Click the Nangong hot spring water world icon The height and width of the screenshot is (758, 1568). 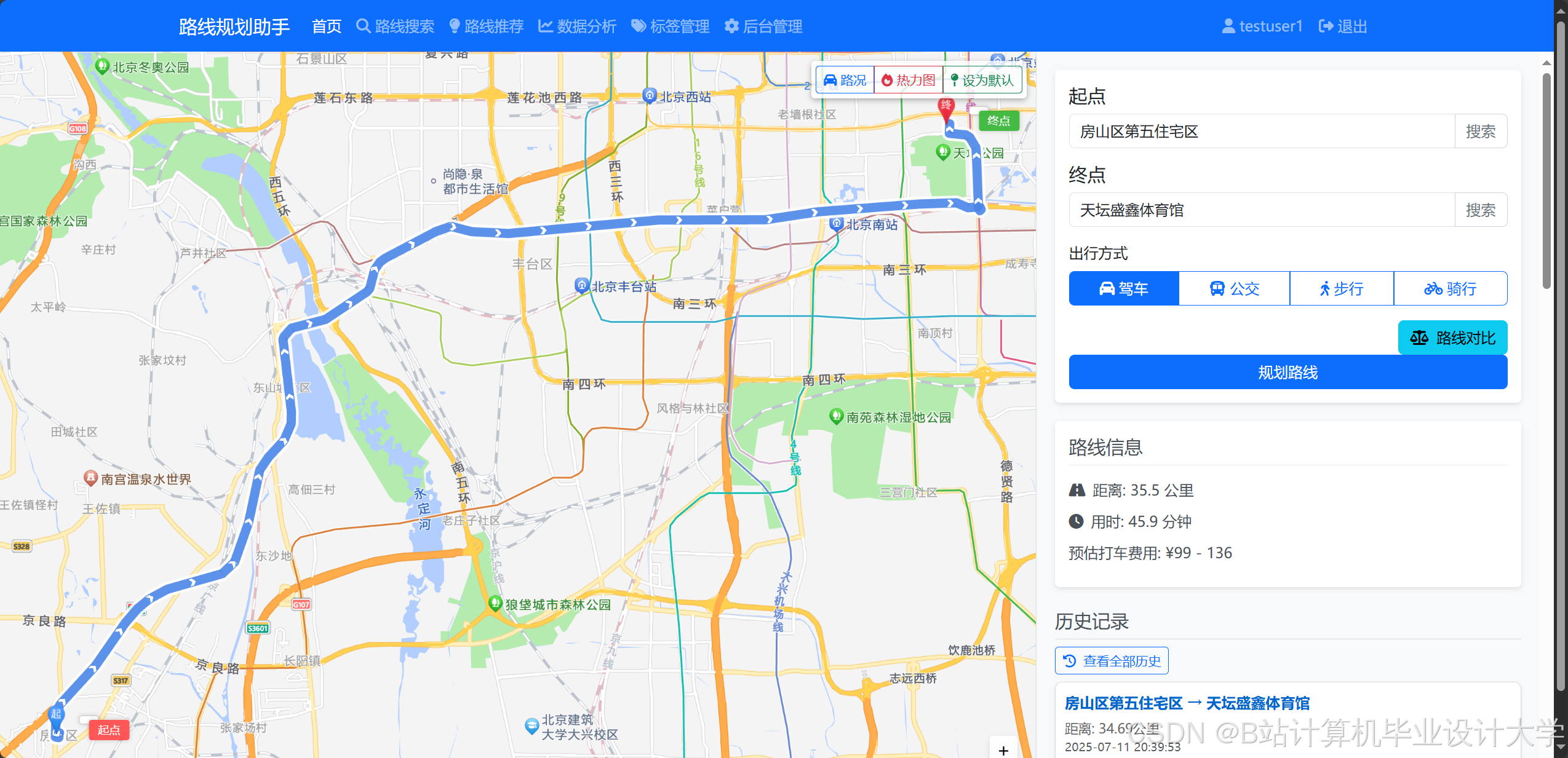click(x=90, y=478)
